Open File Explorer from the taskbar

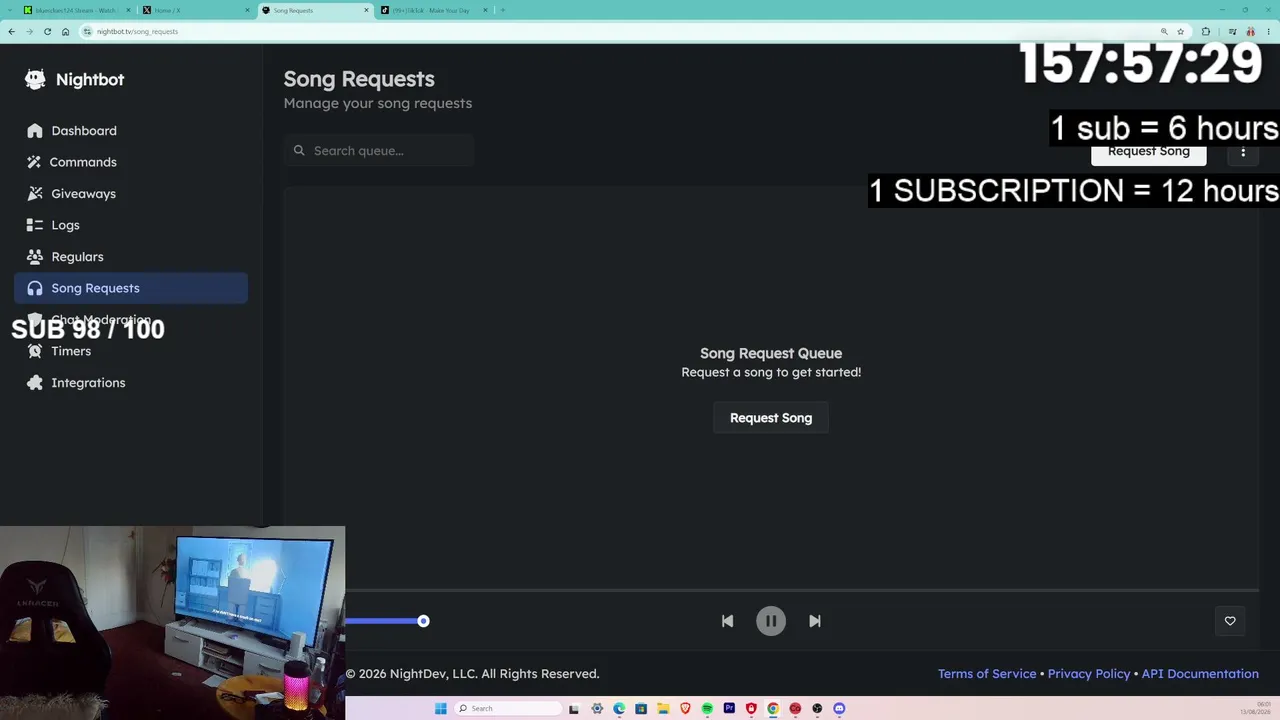663,709
